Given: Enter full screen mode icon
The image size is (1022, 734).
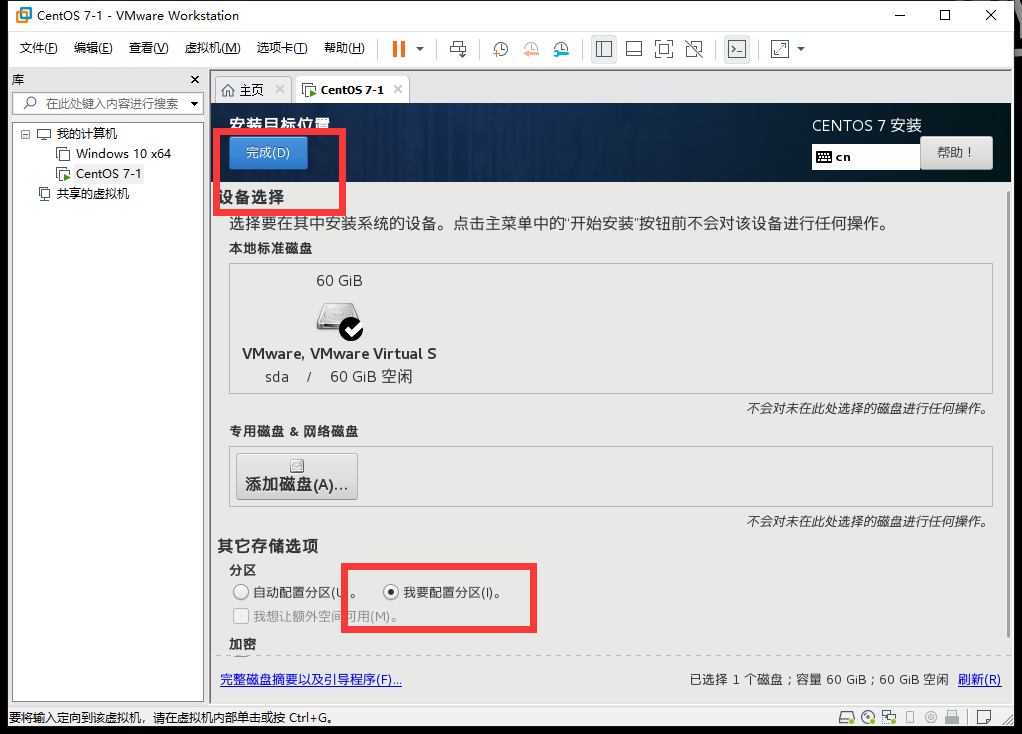Looking at the screenshot, I should pos(664,49).
